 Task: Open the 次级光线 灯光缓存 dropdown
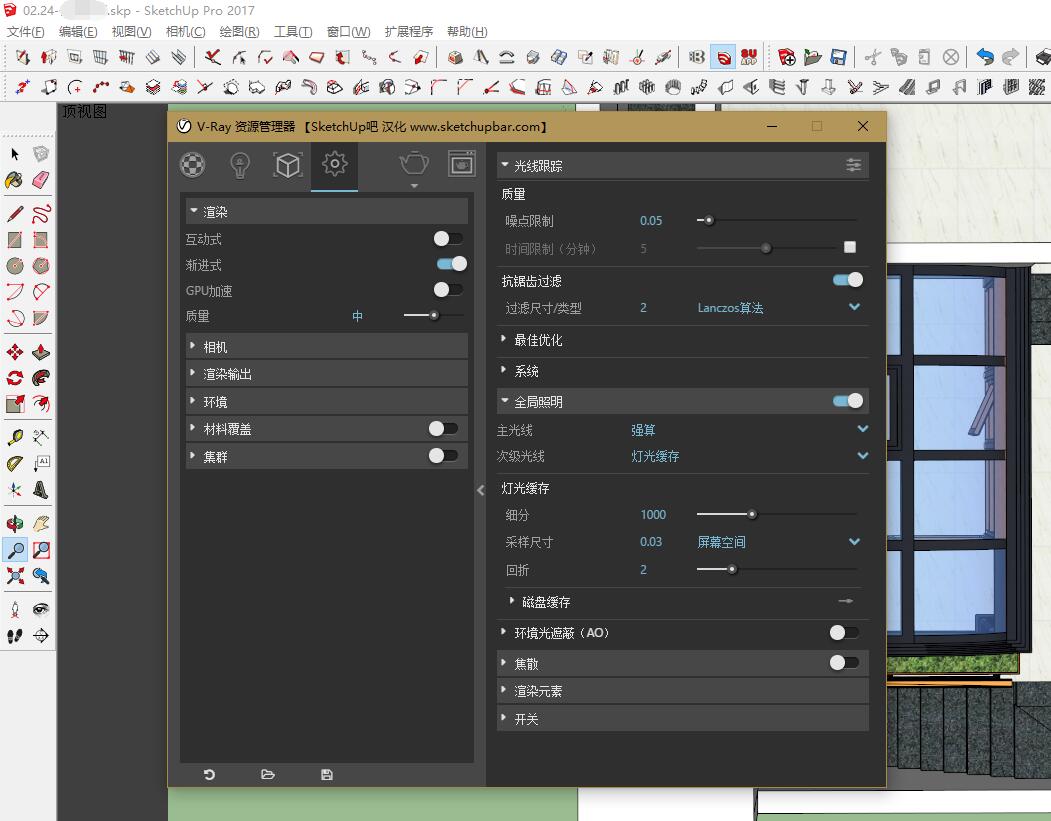749,456
